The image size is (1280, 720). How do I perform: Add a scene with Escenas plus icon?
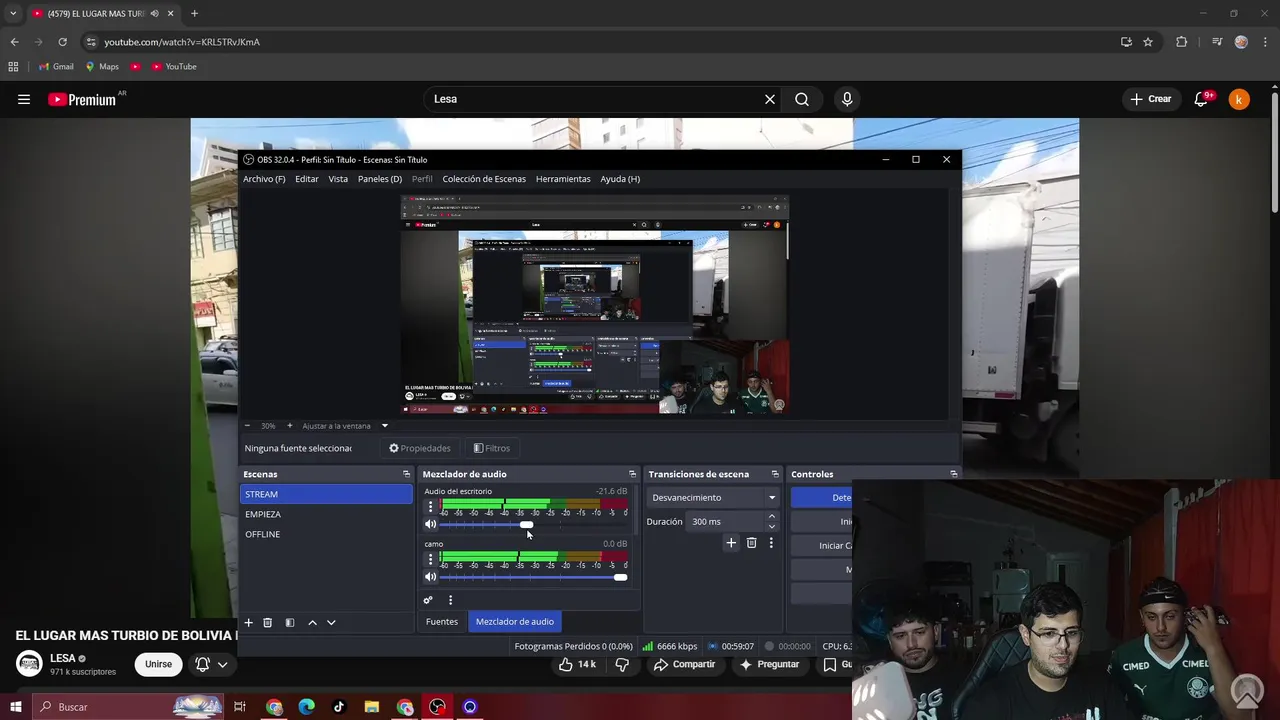pyautogui.click(x=249, y=622)
